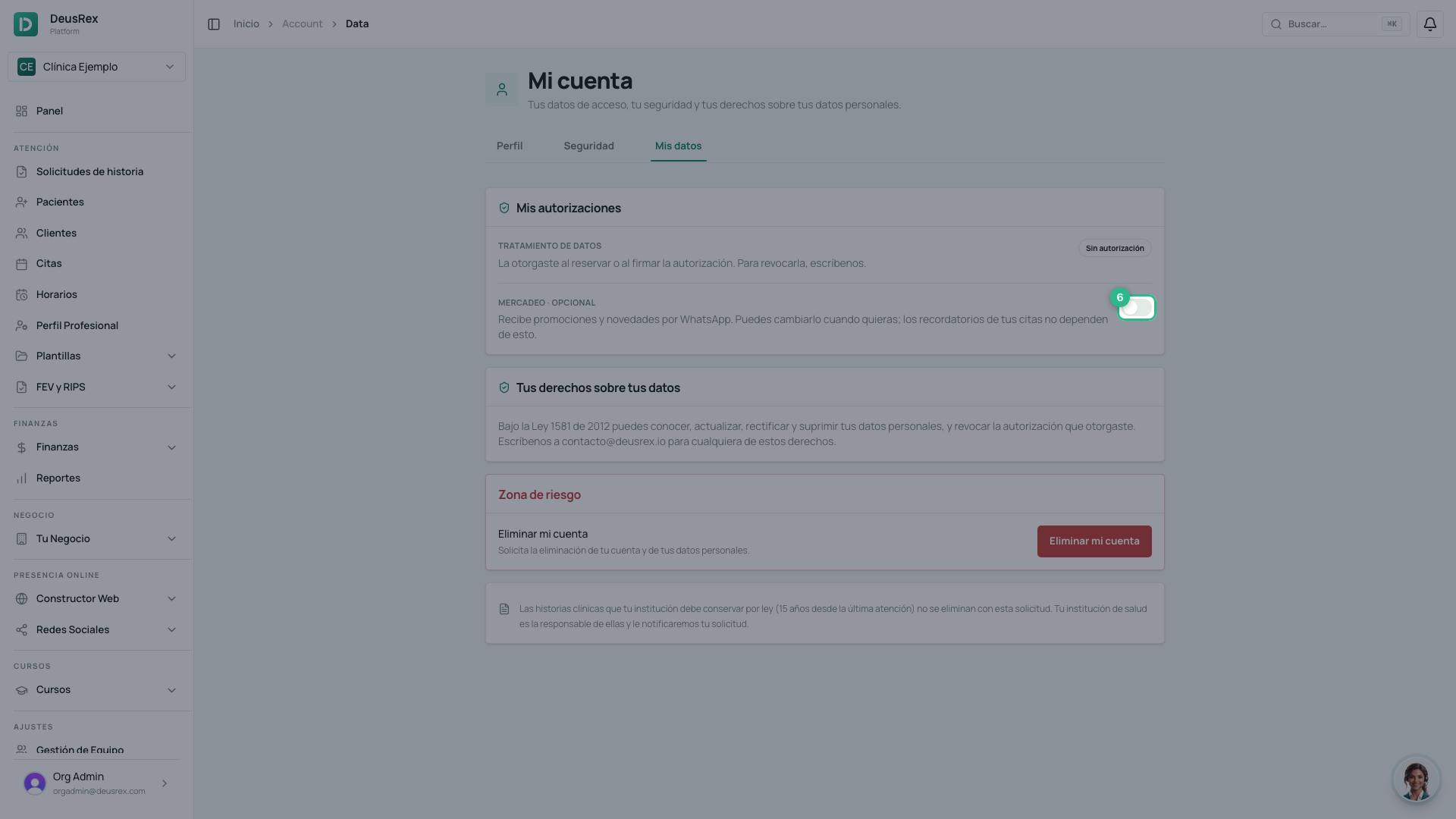Open the assistant avatar chat bubble
The width and height of the screenshot is (1456, 819).
(1416, 779)
